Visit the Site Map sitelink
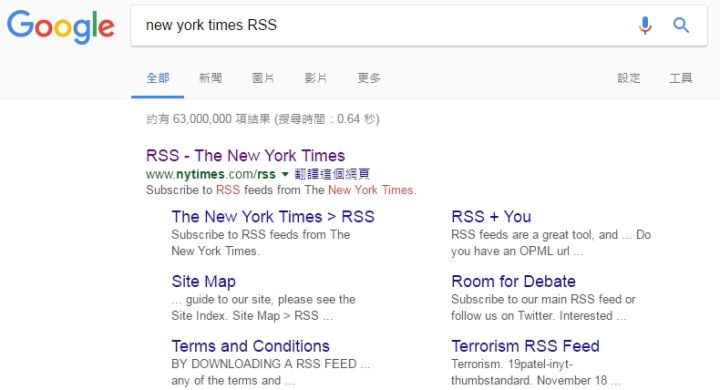This screenshot has width=720, height=390. (x=203, y=282)
